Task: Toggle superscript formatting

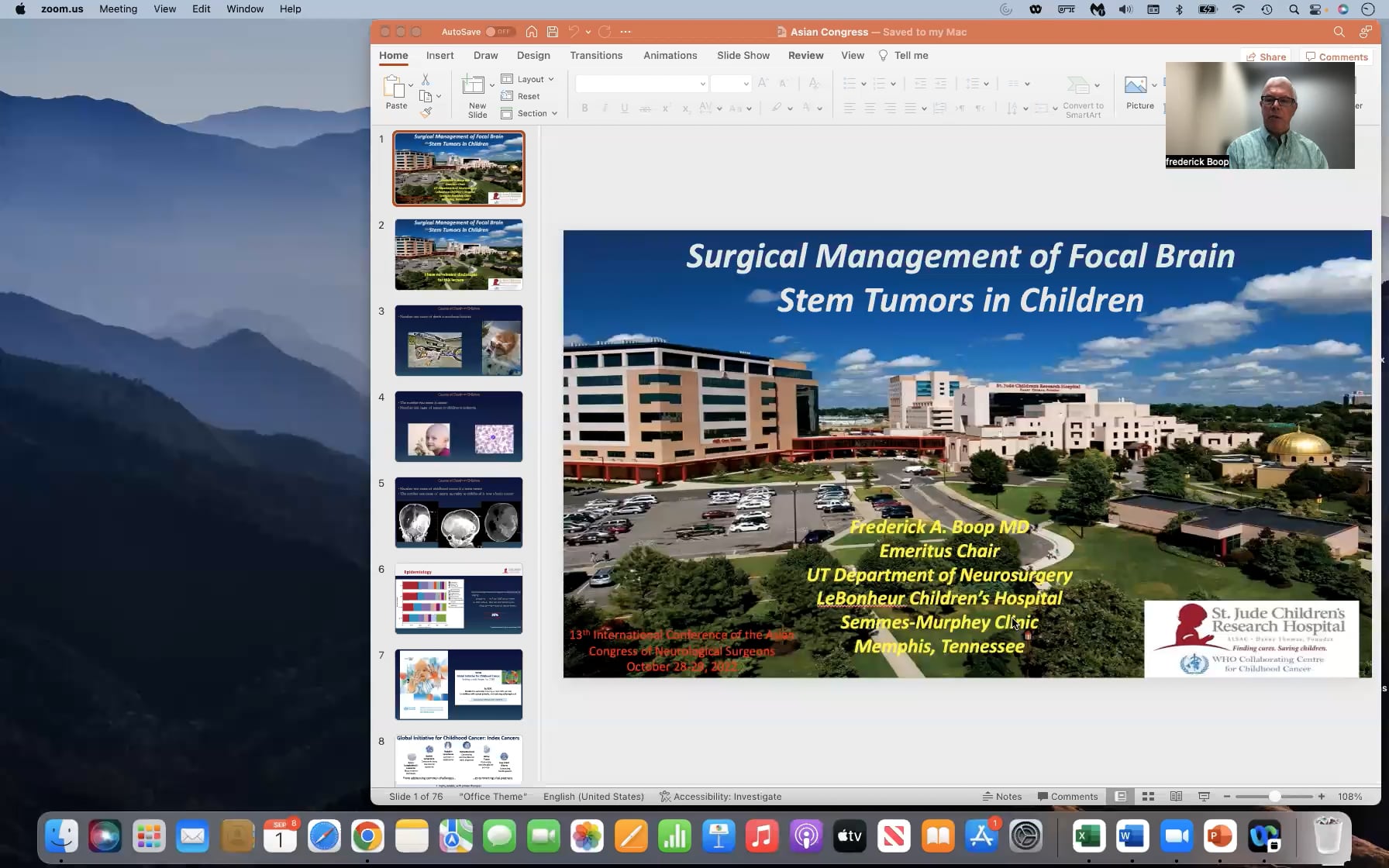Action: (666, 108)
